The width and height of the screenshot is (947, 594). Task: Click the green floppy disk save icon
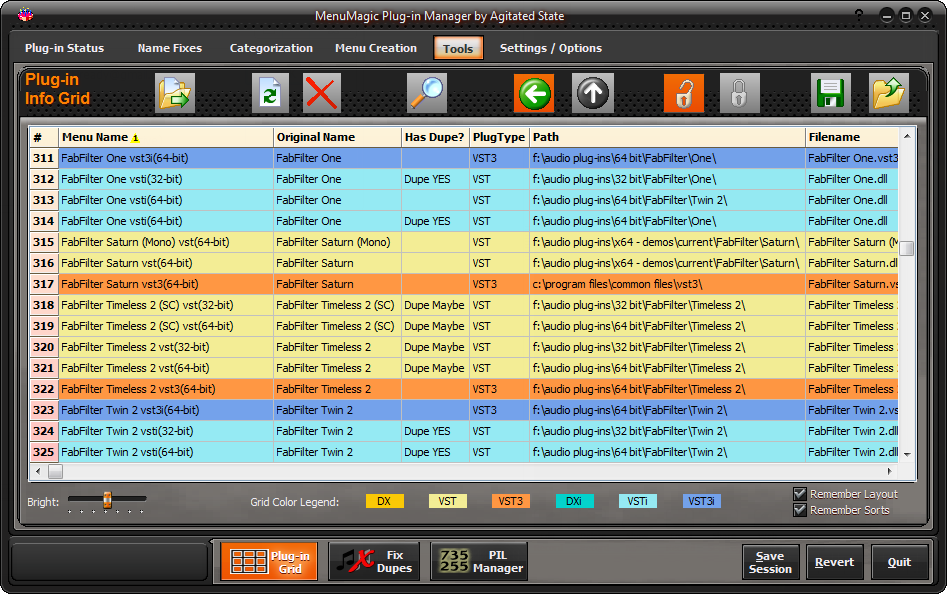830,93
